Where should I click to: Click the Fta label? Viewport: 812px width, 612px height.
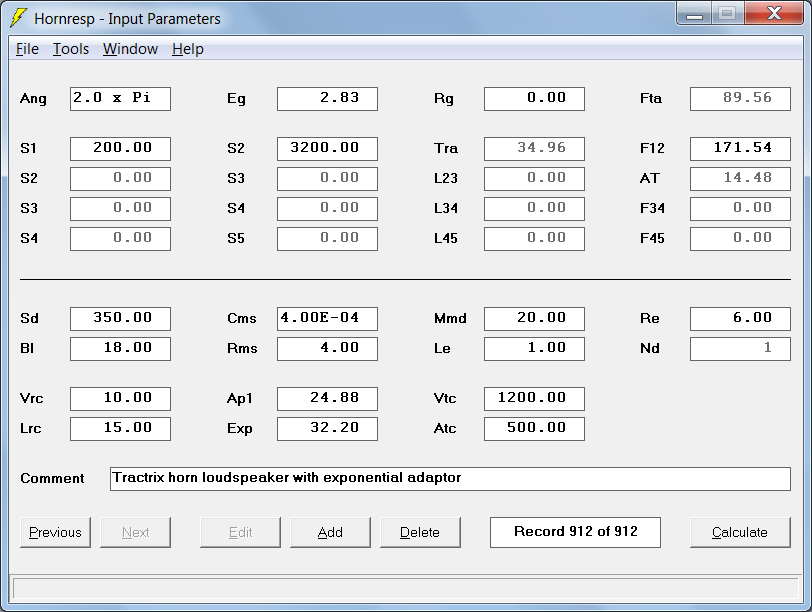[651, 98]
